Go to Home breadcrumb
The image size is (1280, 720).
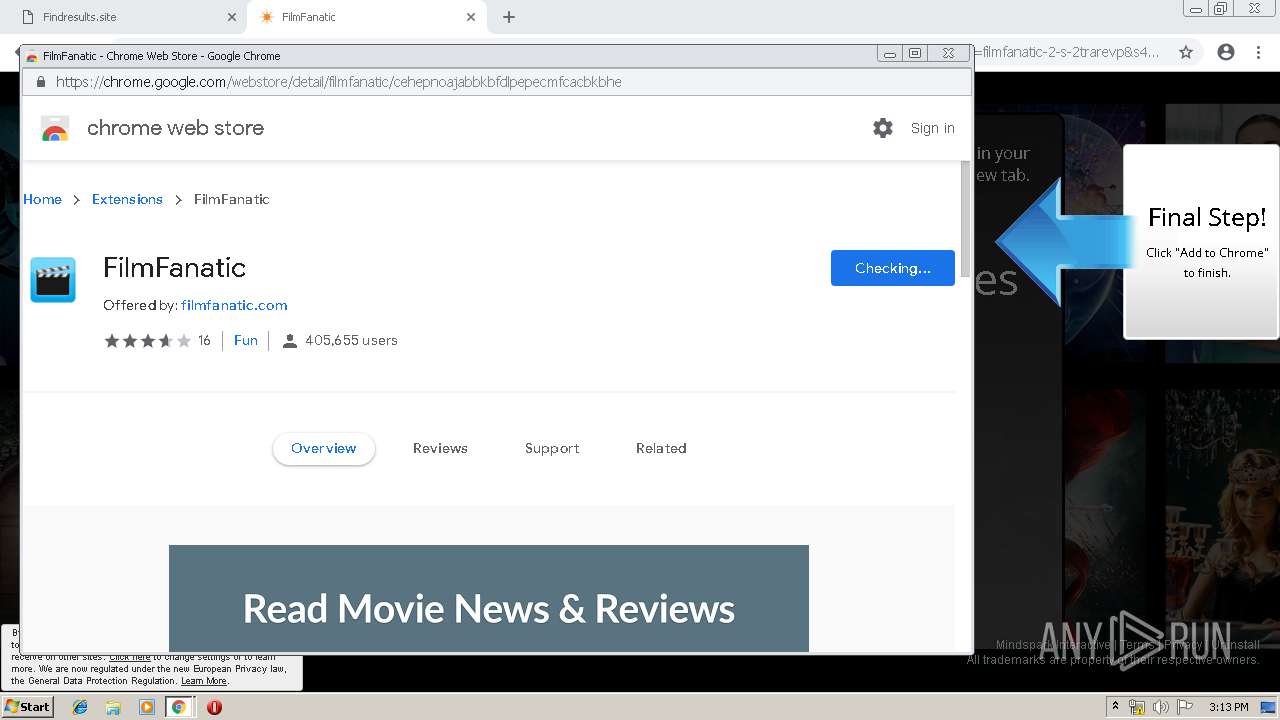pyautogui.click(x=42, y=199)
